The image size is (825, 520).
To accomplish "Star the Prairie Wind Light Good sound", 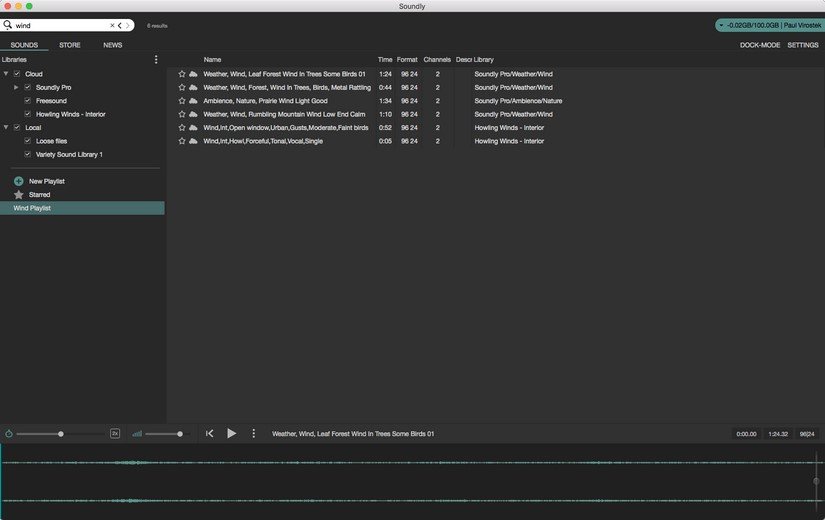I will (x=182, y=101).
